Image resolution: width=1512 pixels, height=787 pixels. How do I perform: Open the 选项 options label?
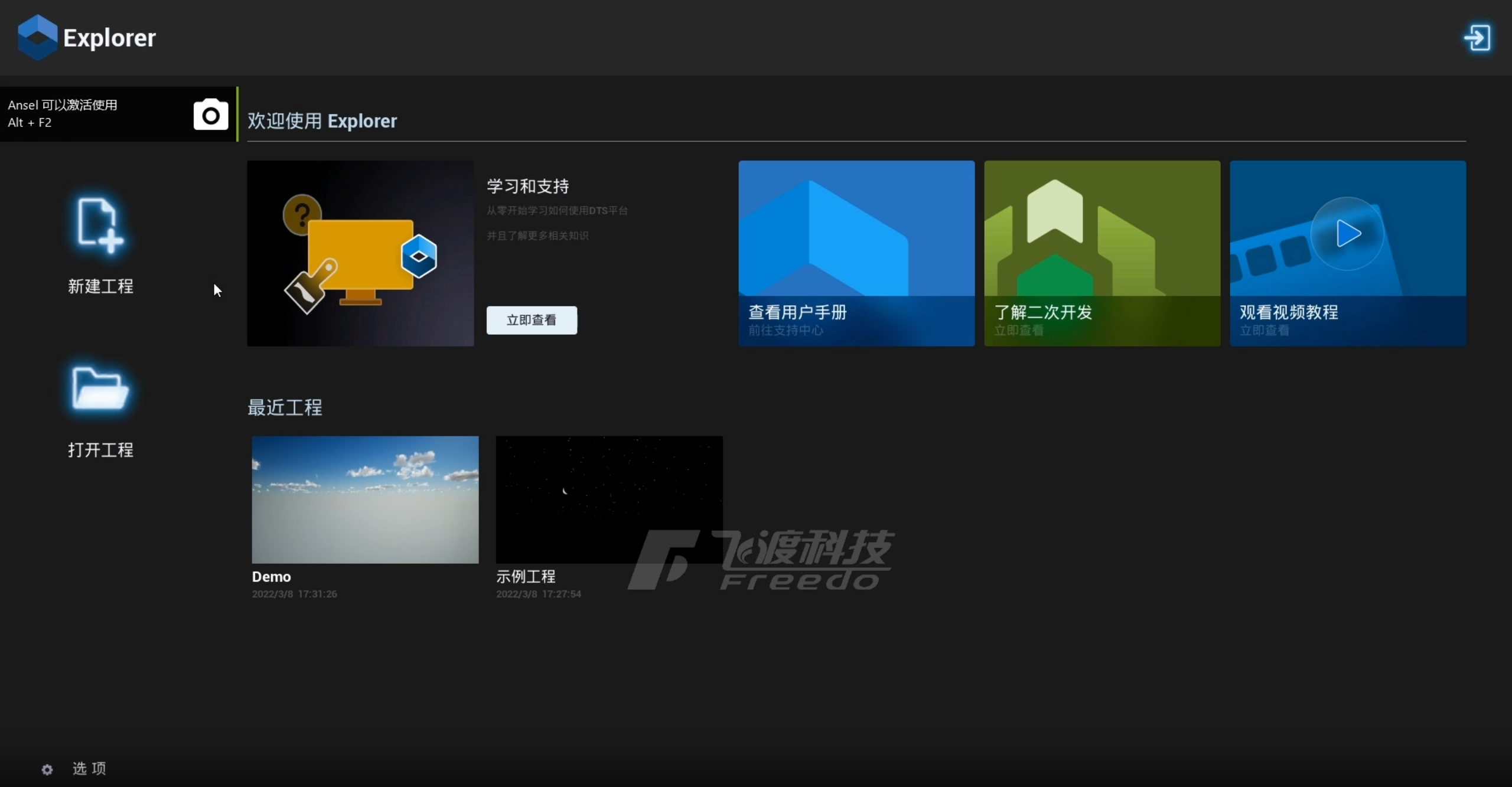89,768
